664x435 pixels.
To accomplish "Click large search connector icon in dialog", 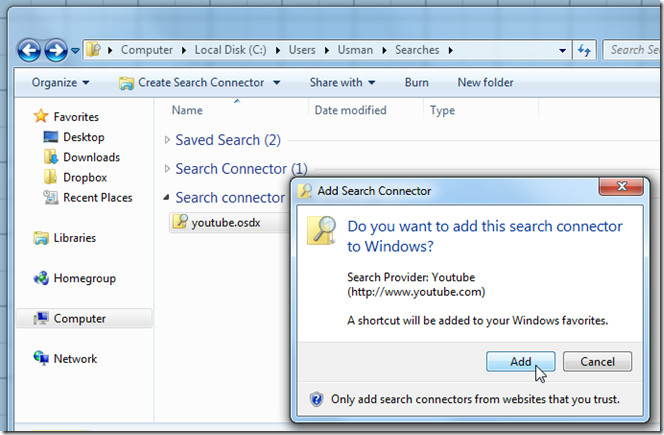I will (x=321, y=230).
